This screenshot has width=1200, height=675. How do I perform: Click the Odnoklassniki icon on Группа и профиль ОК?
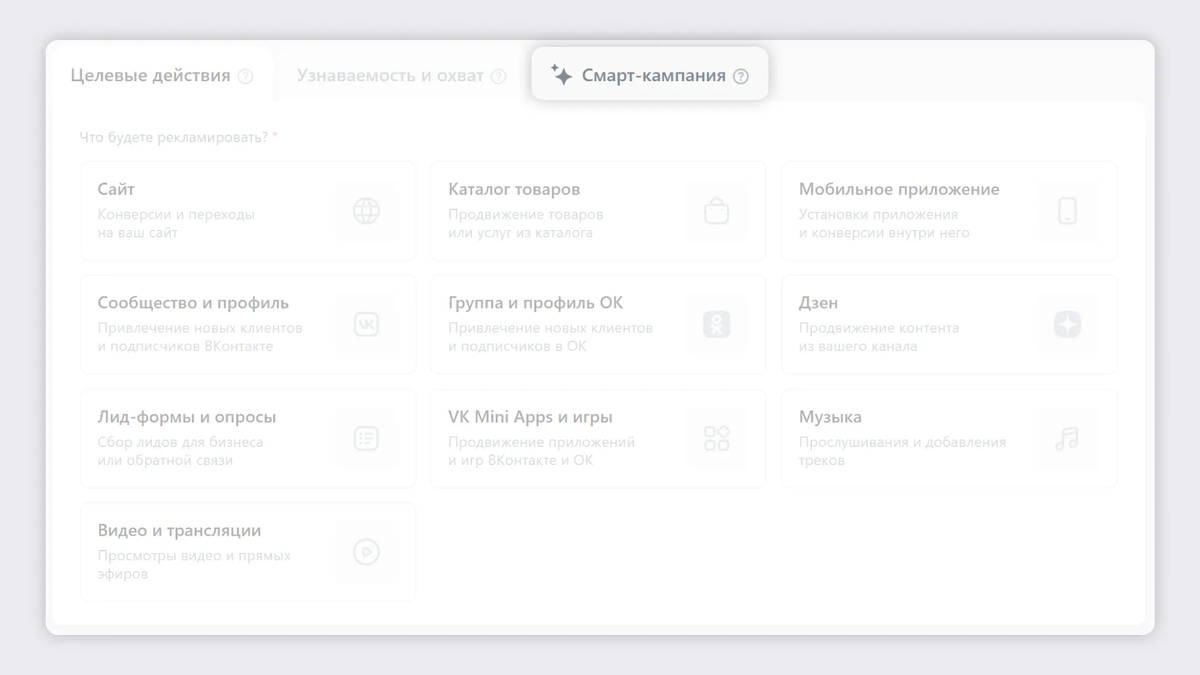(x=716, y=324)
